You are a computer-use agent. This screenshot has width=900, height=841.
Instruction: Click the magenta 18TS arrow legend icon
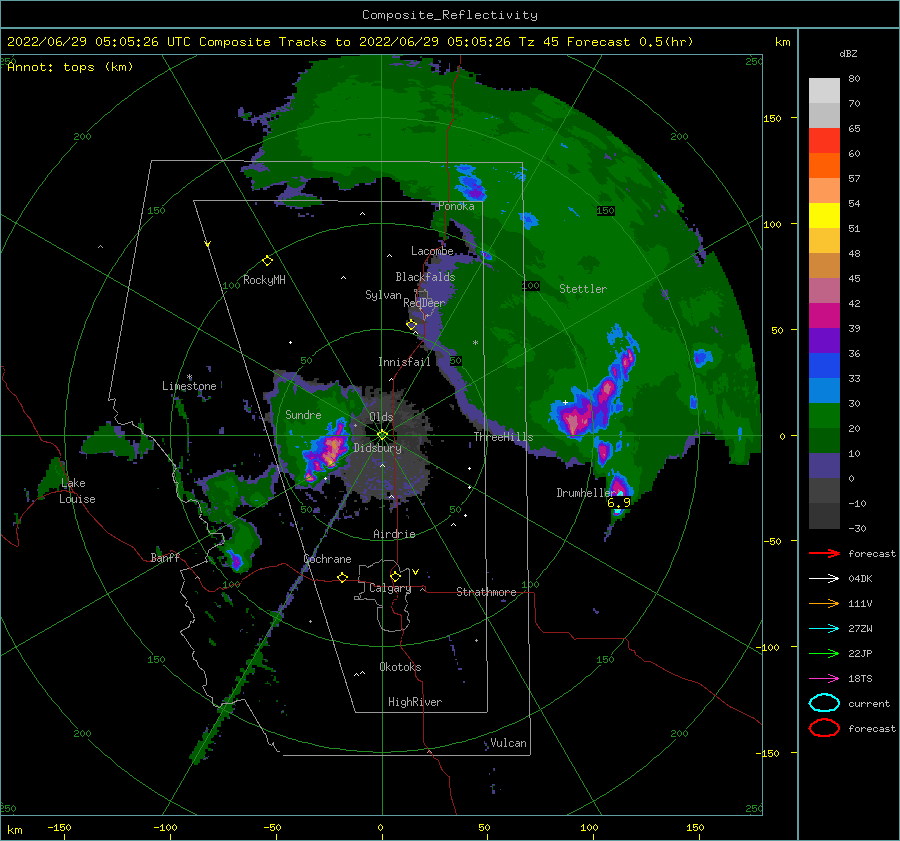(x=824, y=679)
